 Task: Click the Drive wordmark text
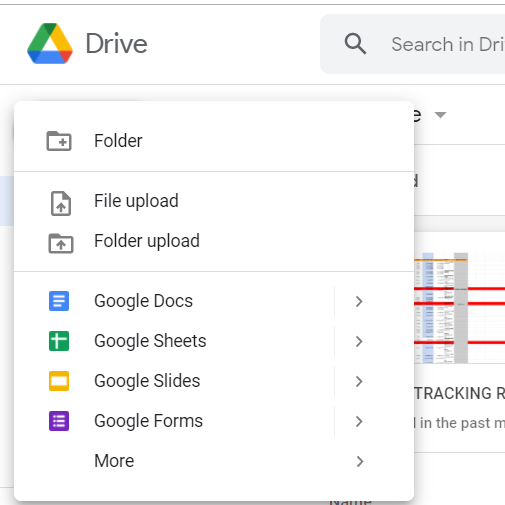(x=116, y=44)
